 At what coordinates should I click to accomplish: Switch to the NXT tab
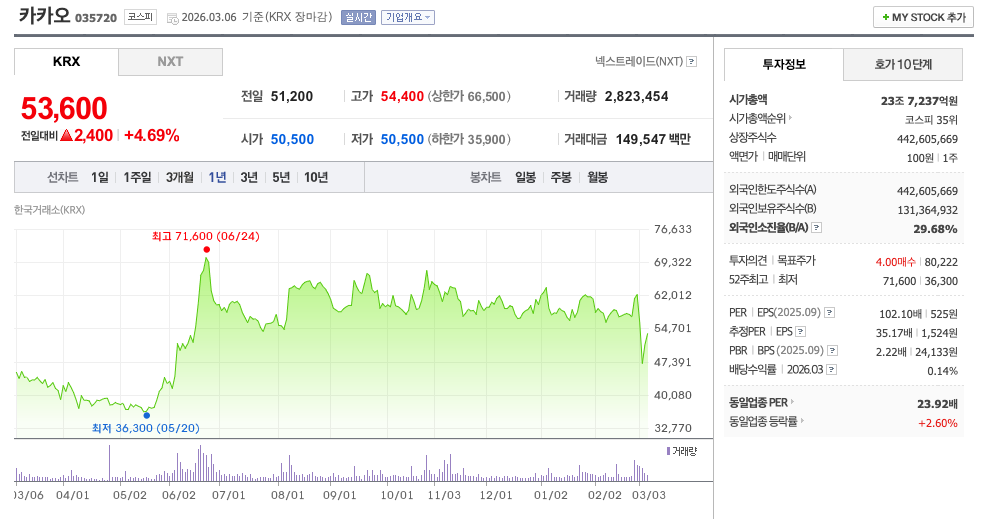tap(170, 61)
